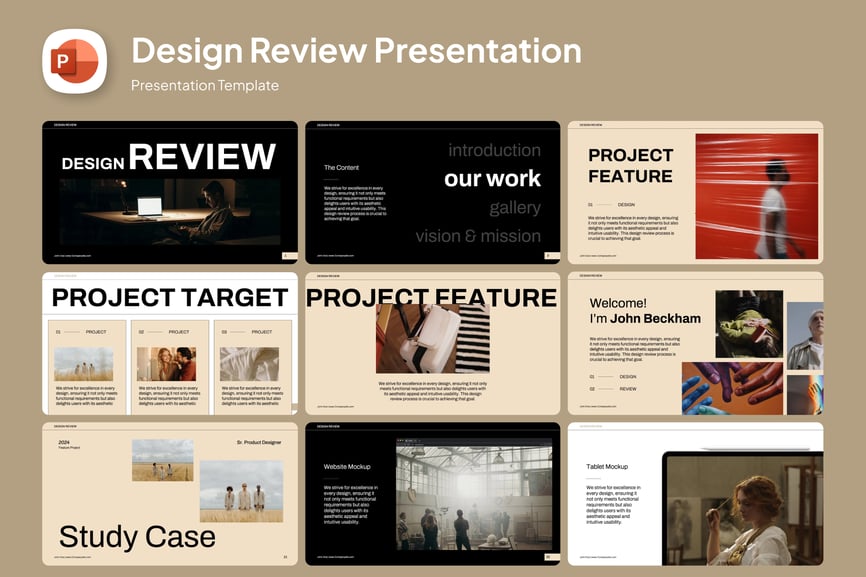The image size is (866, 577).
Task: Click the Design Review Presentation title
Action: 355,50
